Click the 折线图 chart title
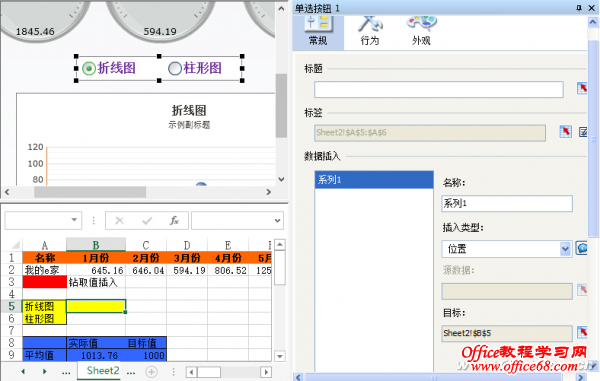Screen dimensions: 600x381 click(x=189, y=110)
